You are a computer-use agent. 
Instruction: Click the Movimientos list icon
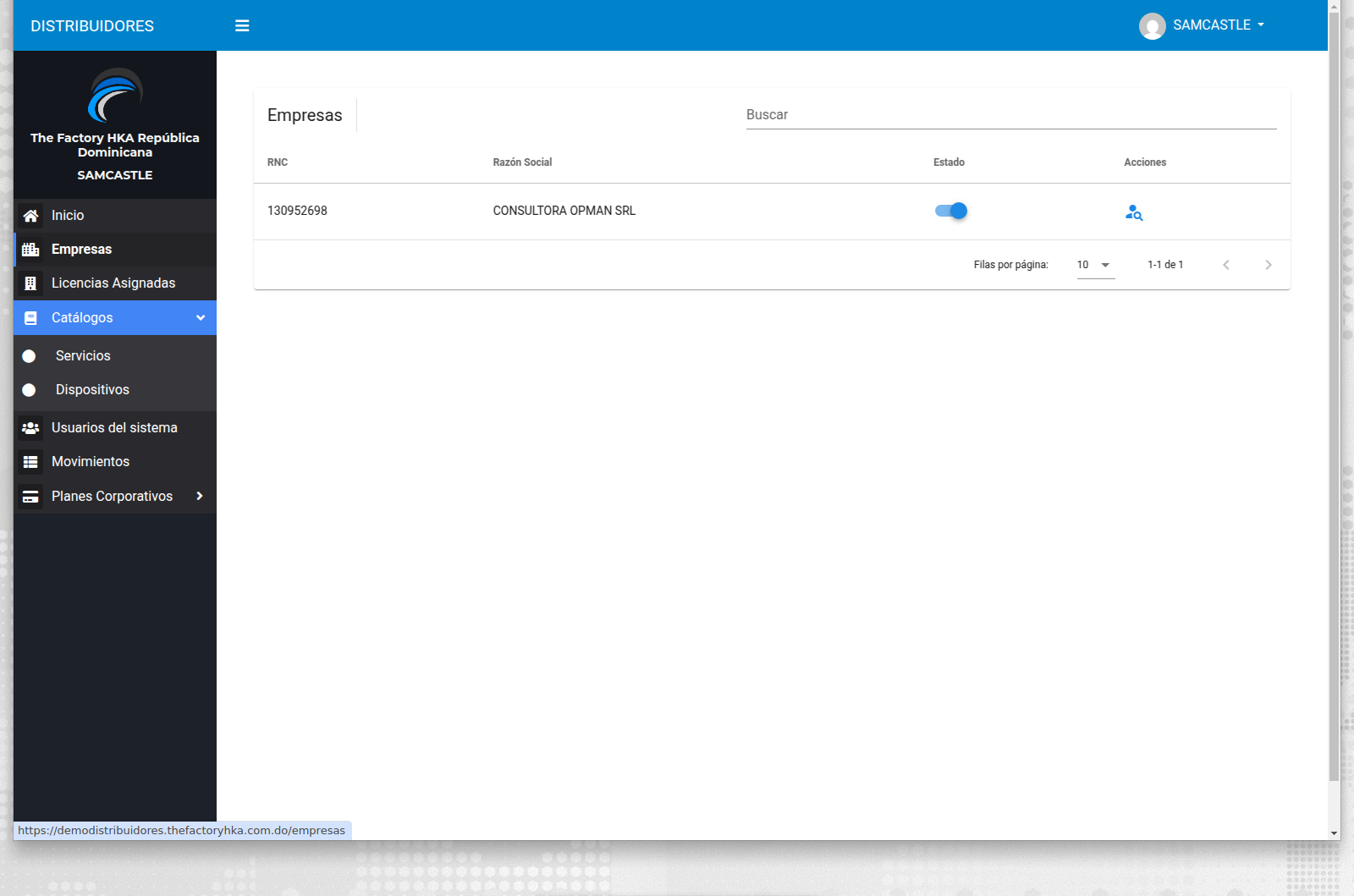pyautogui.click(x=30, y=462)
